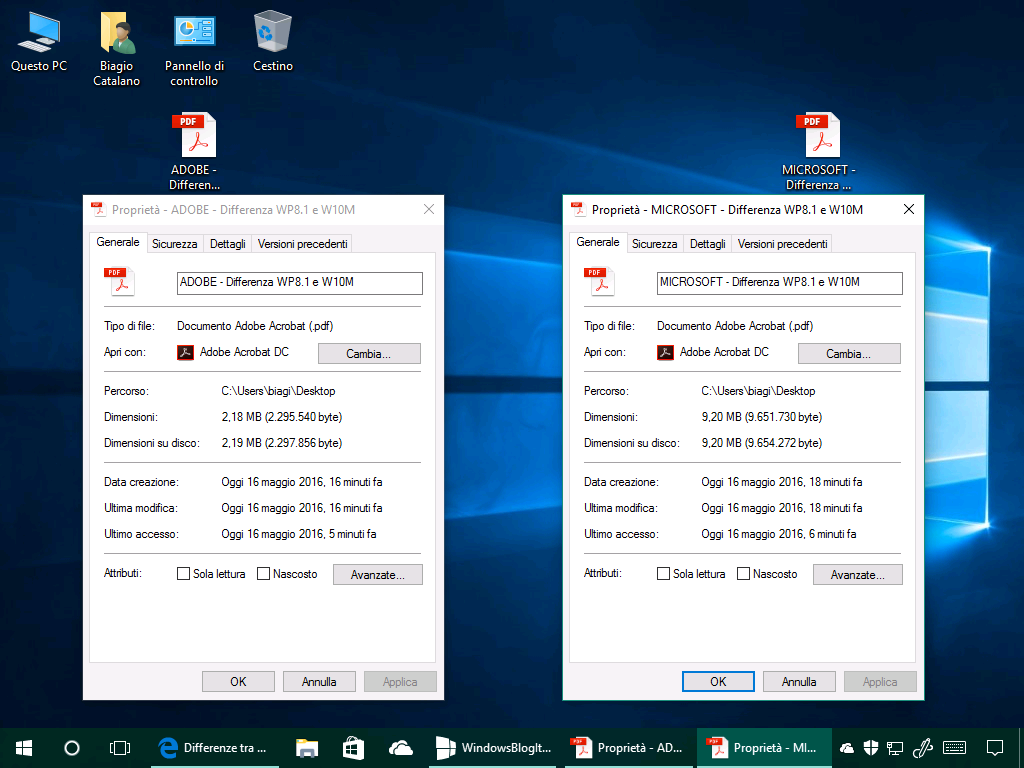Click size value 2,18 MB (2.295.540 byte)
The height and width of the screenshot is (768, 1024).
(281, 417)
